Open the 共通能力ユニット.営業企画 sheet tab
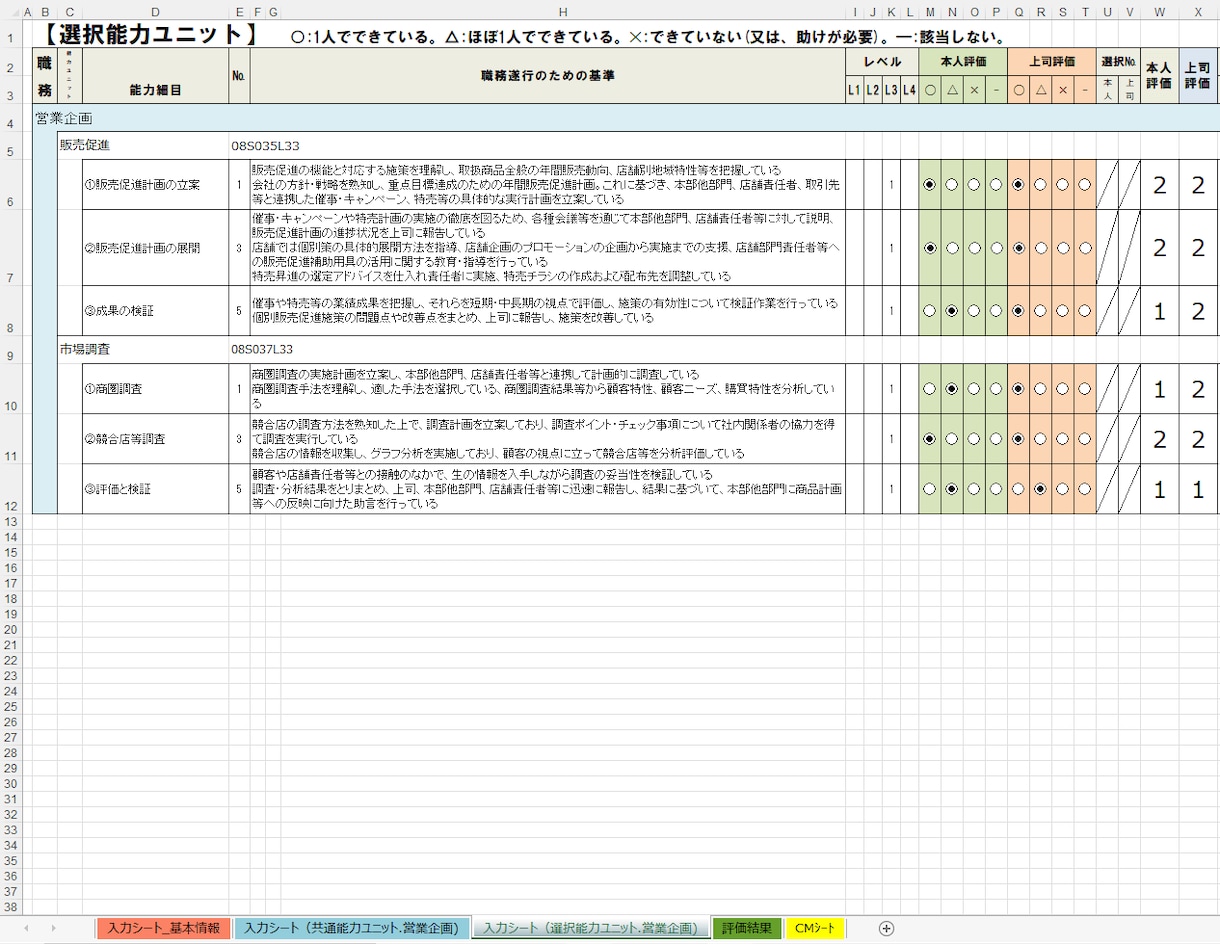 352,928
